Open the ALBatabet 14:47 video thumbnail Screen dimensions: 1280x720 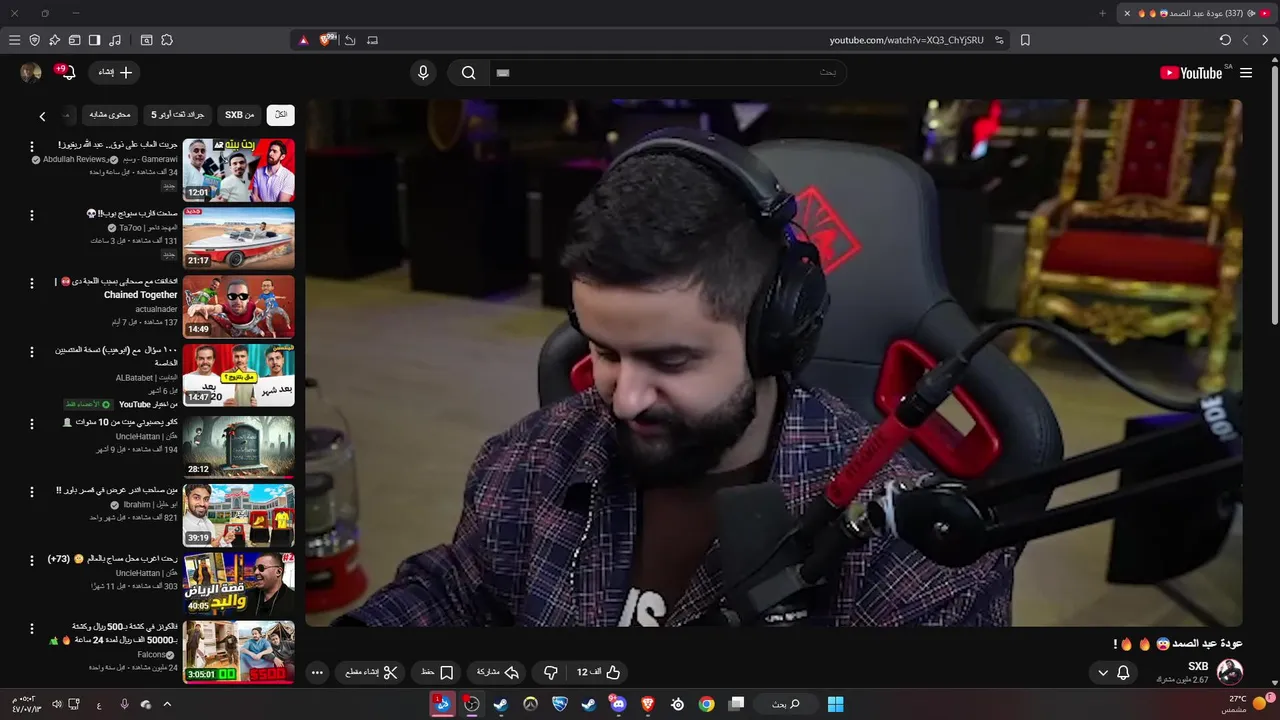pyautogui.click(x=239, y=375)
